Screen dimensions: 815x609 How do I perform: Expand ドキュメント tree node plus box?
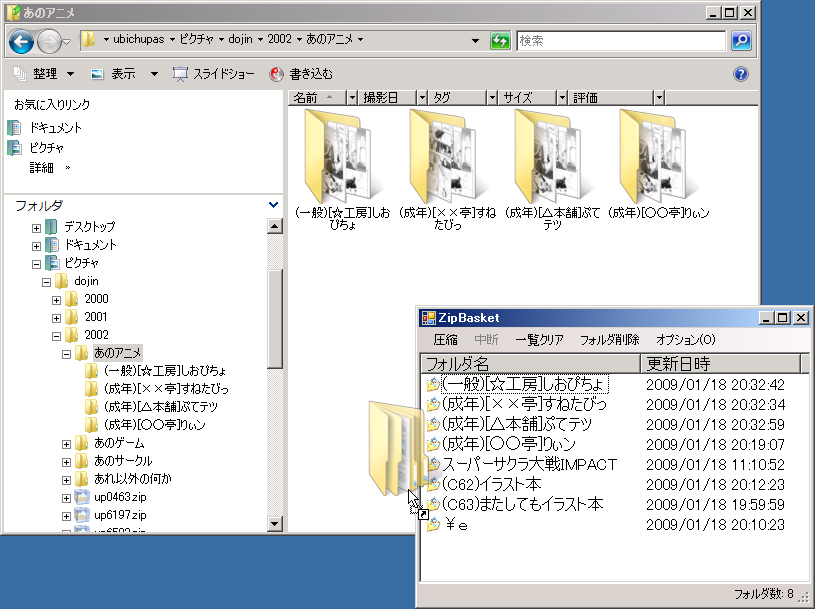click(36, 246)
